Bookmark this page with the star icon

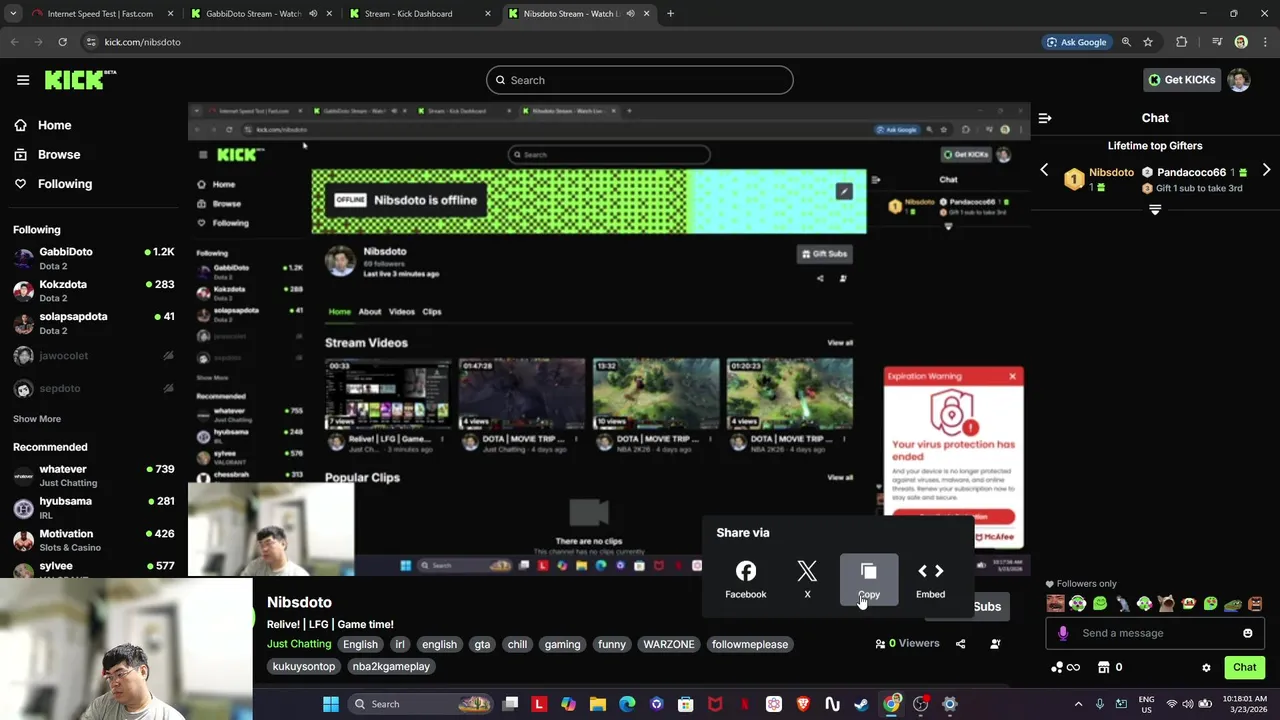click(1148, 42)
